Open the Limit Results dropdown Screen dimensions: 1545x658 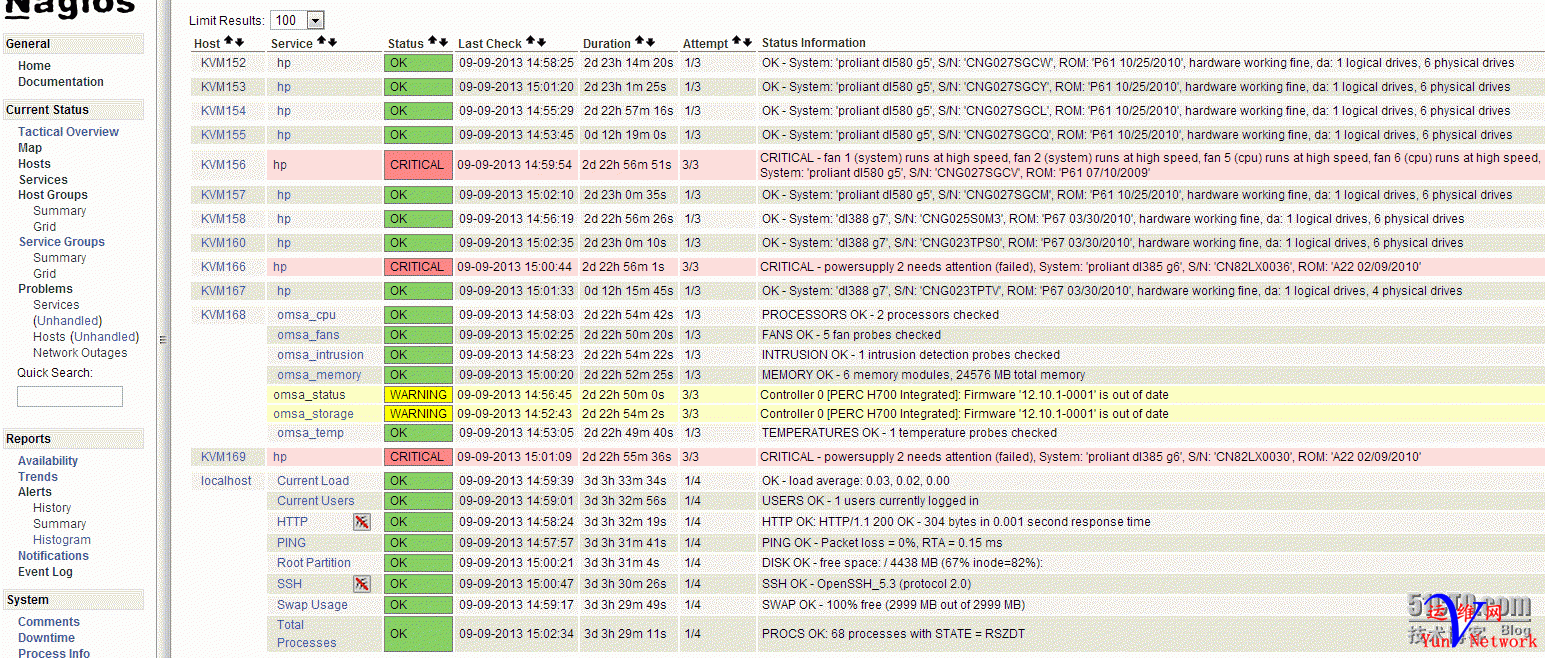[298, 20]
